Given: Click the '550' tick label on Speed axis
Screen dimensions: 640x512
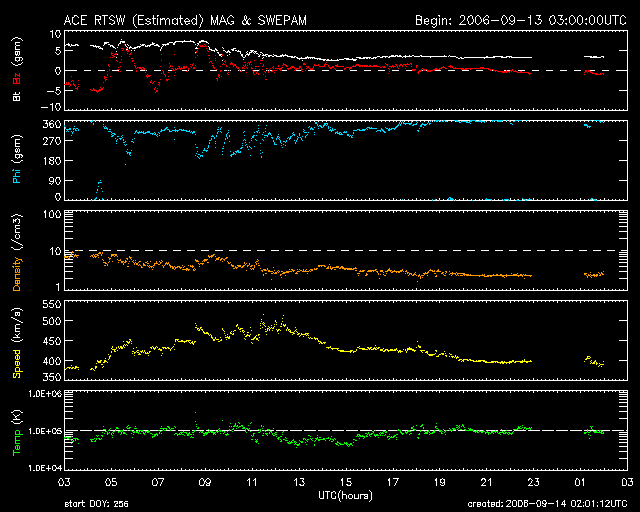Looking at the screenshot, I should (51, 304).
